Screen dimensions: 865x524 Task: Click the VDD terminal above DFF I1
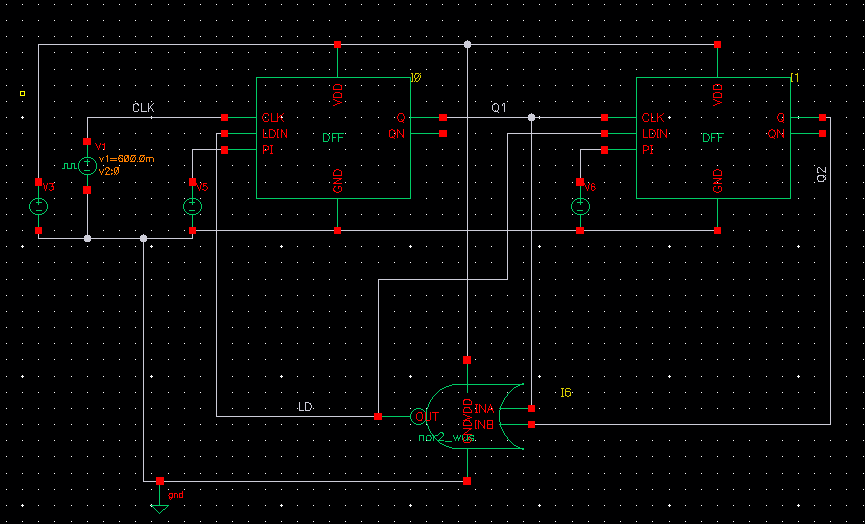(717, 45)
